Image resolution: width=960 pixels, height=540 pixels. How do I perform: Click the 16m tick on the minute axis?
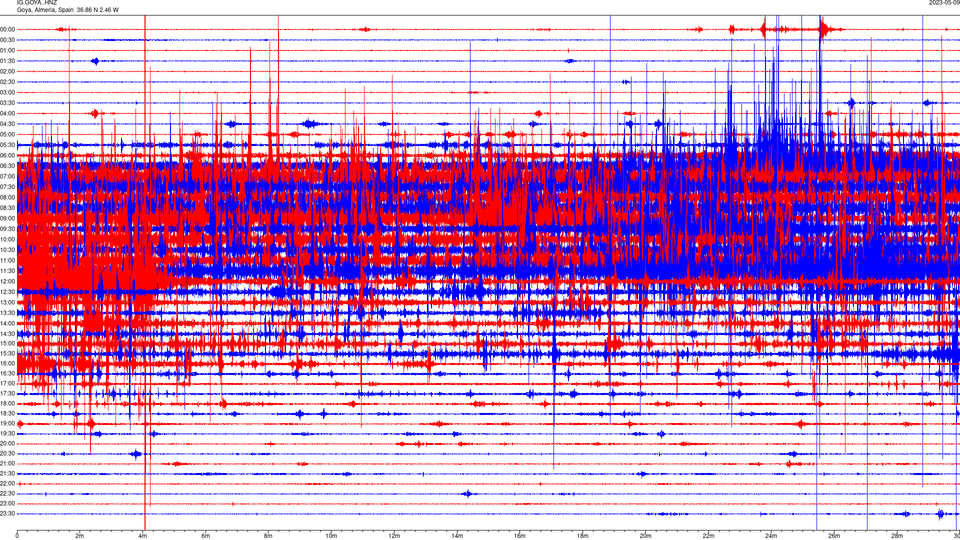(520, 536)
